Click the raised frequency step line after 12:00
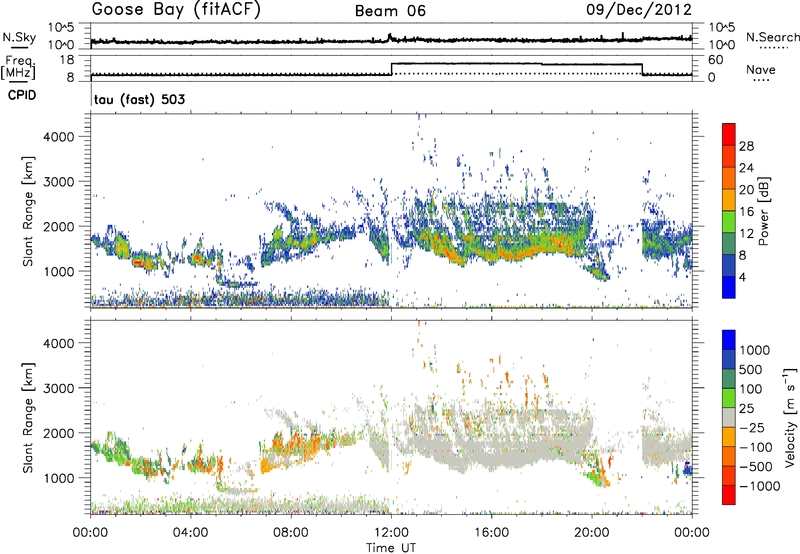The width and height of the screenshot is (800, 554). [516, 64]
